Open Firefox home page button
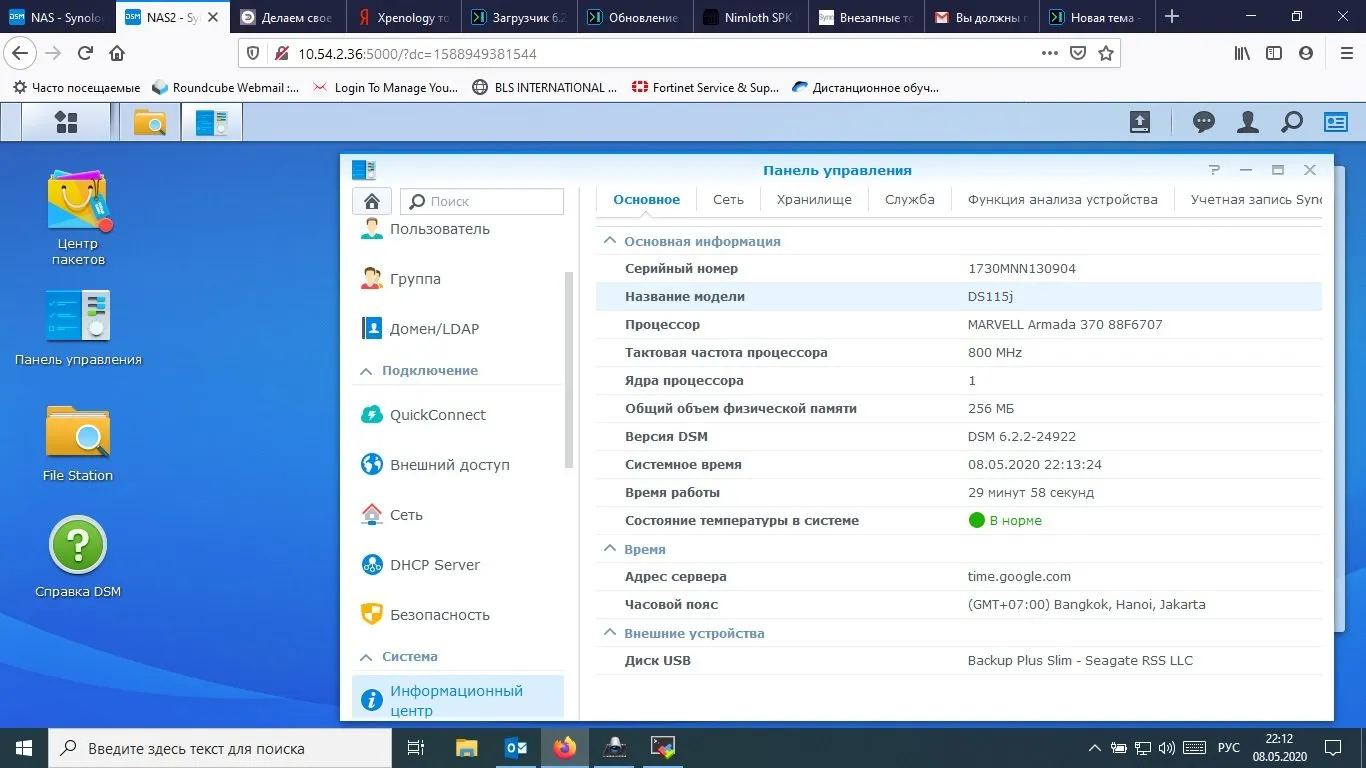Viewport: 1366px width, 768px height. [x=117, y=53]
